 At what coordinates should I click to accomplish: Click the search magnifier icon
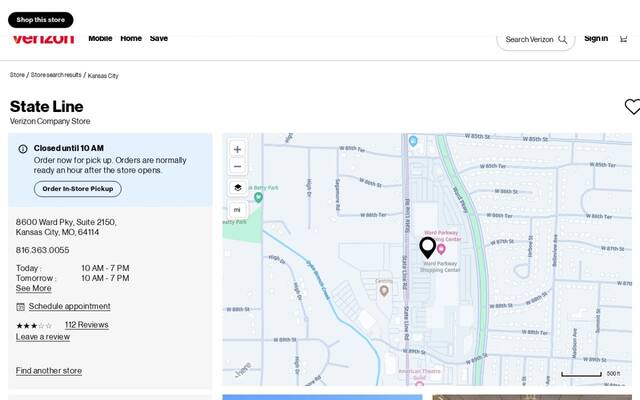pos(562,40)
